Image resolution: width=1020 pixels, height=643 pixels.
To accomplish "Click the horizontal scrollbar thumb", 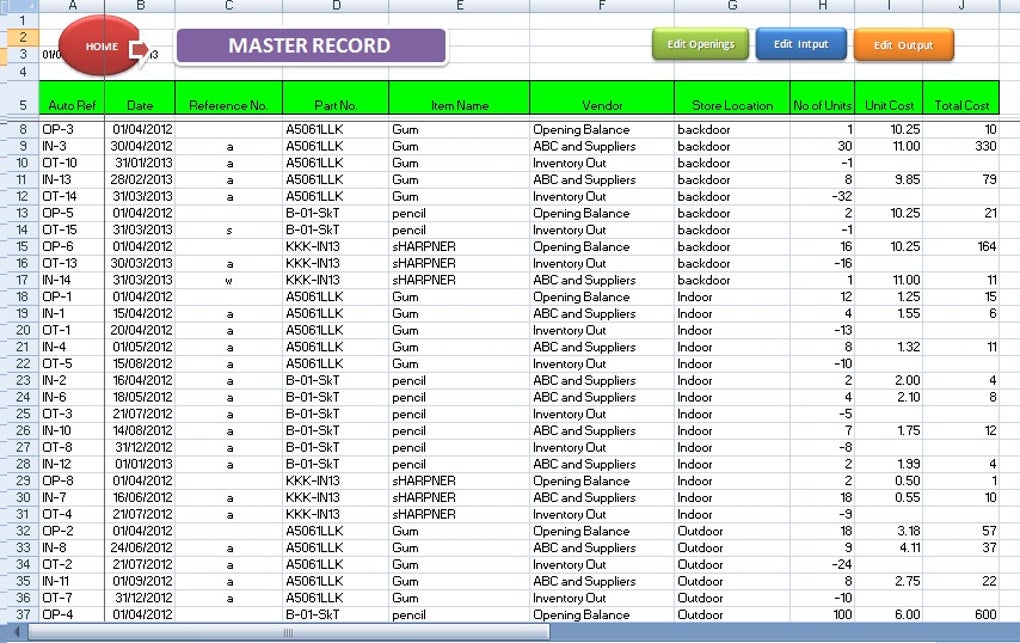I will 288,631.
